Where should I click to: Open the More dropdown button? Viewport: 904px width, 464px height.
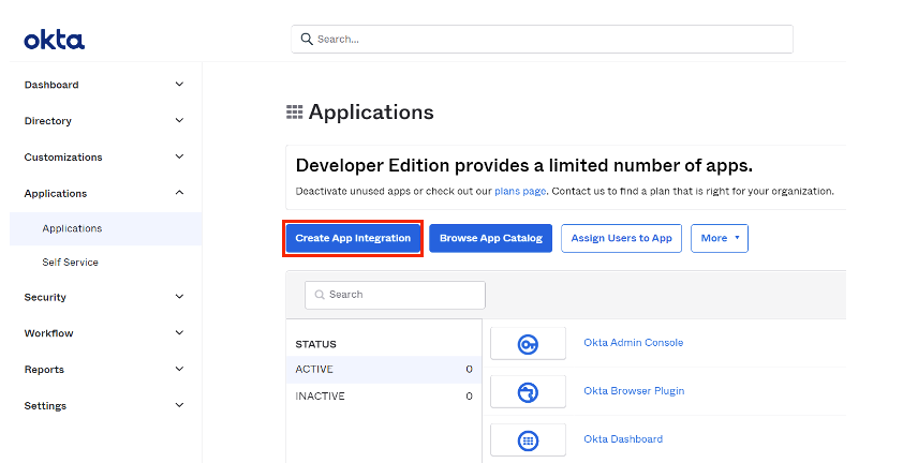(x=720, y=238)
